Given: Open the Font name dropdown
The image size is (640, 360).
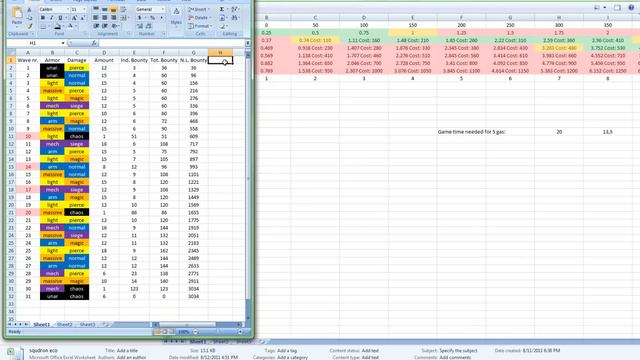Looking at the screenshot, I should [x=67, y=9].
